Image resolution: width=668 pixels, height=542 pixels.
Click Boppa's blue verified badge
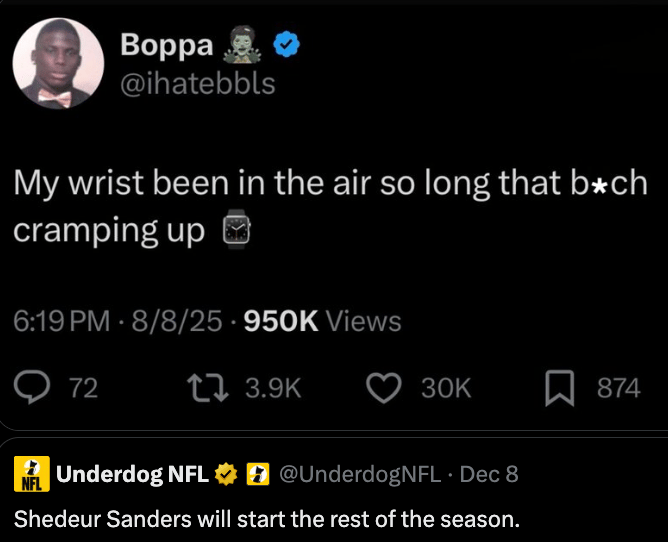pos(288,45)
